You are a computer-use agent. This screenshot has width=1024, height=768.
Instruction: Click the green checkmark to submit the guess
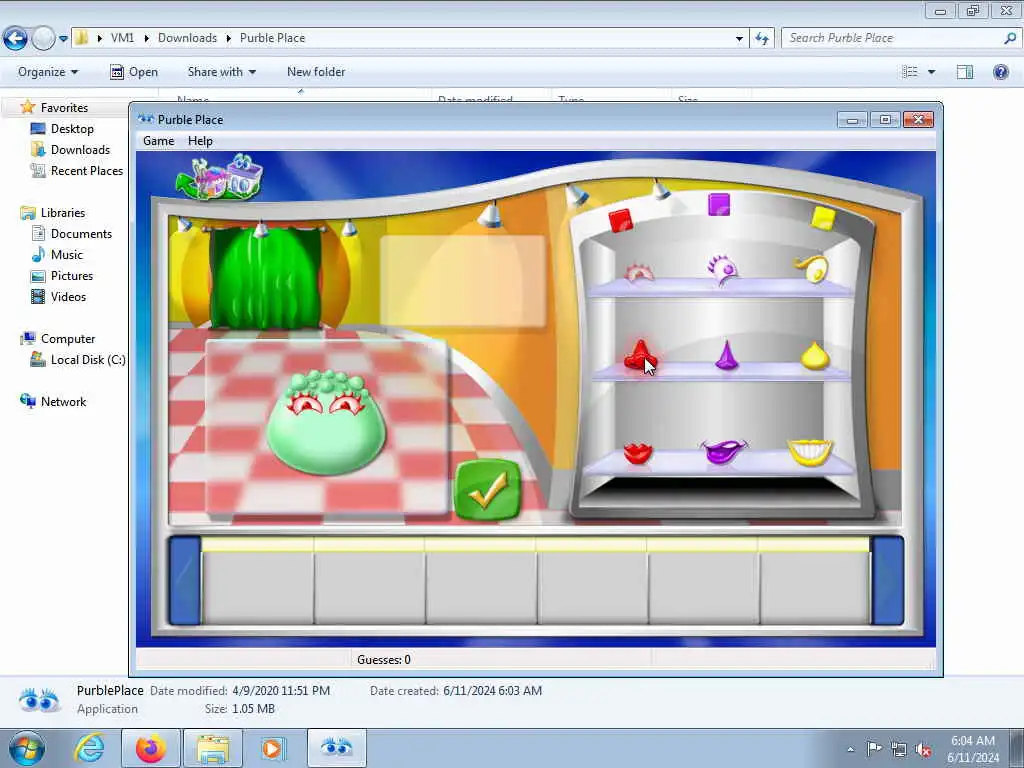coord(487,490)
